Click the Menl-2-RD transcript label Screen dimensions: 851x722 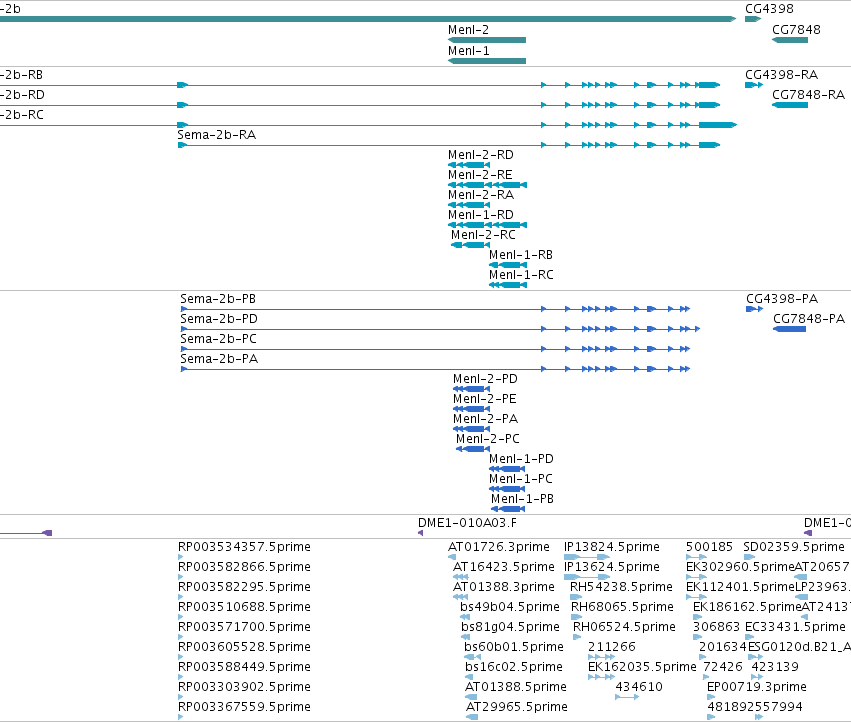pos(480,155)
